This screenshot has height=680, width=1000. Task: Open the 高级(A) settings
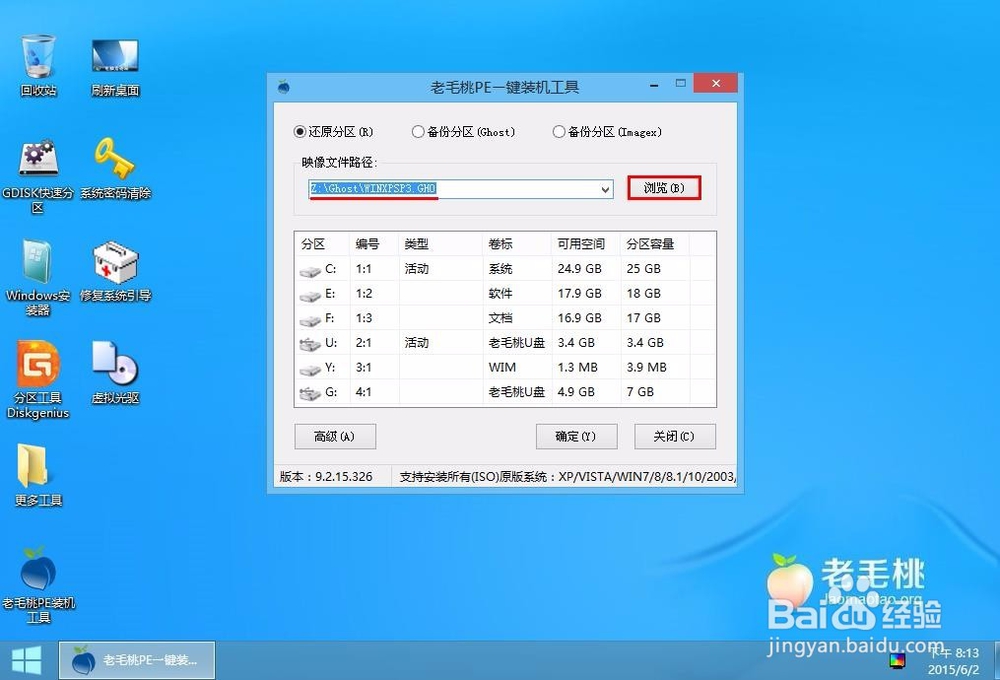(x=334, y=436)
